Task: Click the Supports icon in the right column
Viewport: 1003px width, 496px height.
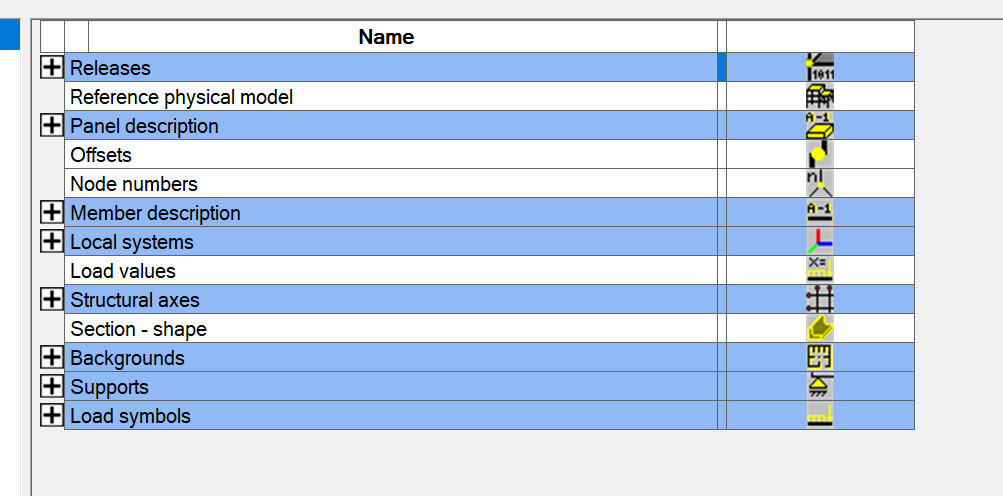Action: (x=820, y=387)
